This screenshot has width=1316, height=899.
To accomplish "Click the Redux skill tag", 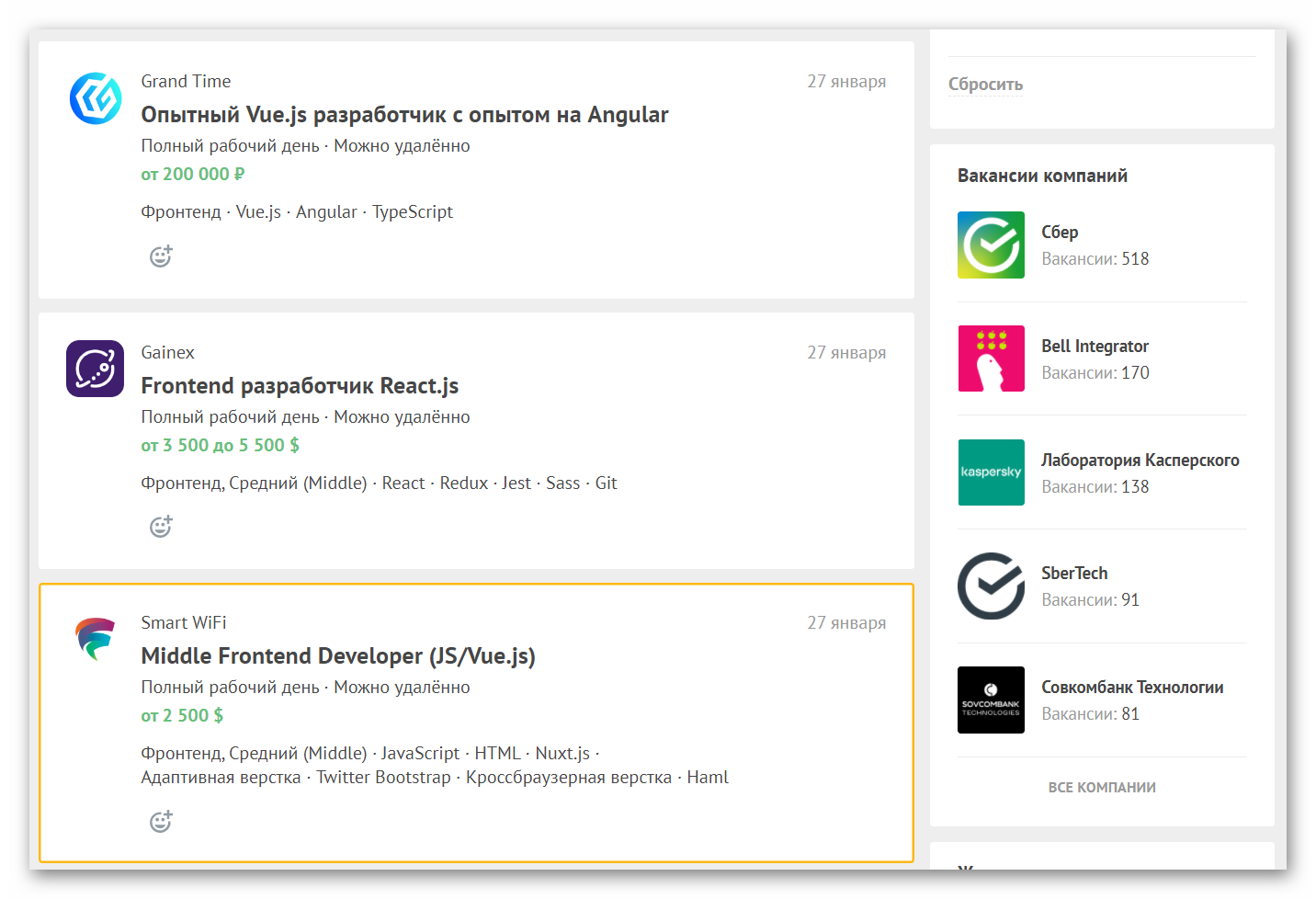I will pyautogui.click(x=464, y=484).
